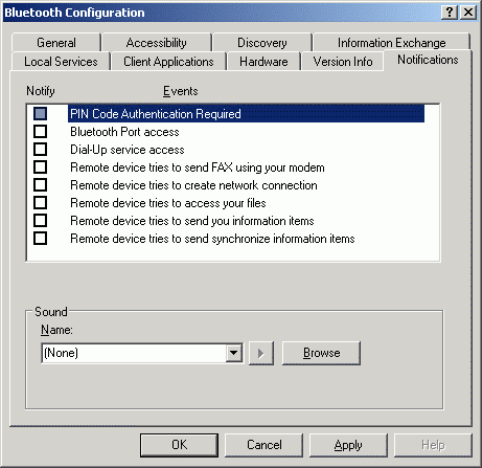Play the selected sound preview

pos(261,353)
